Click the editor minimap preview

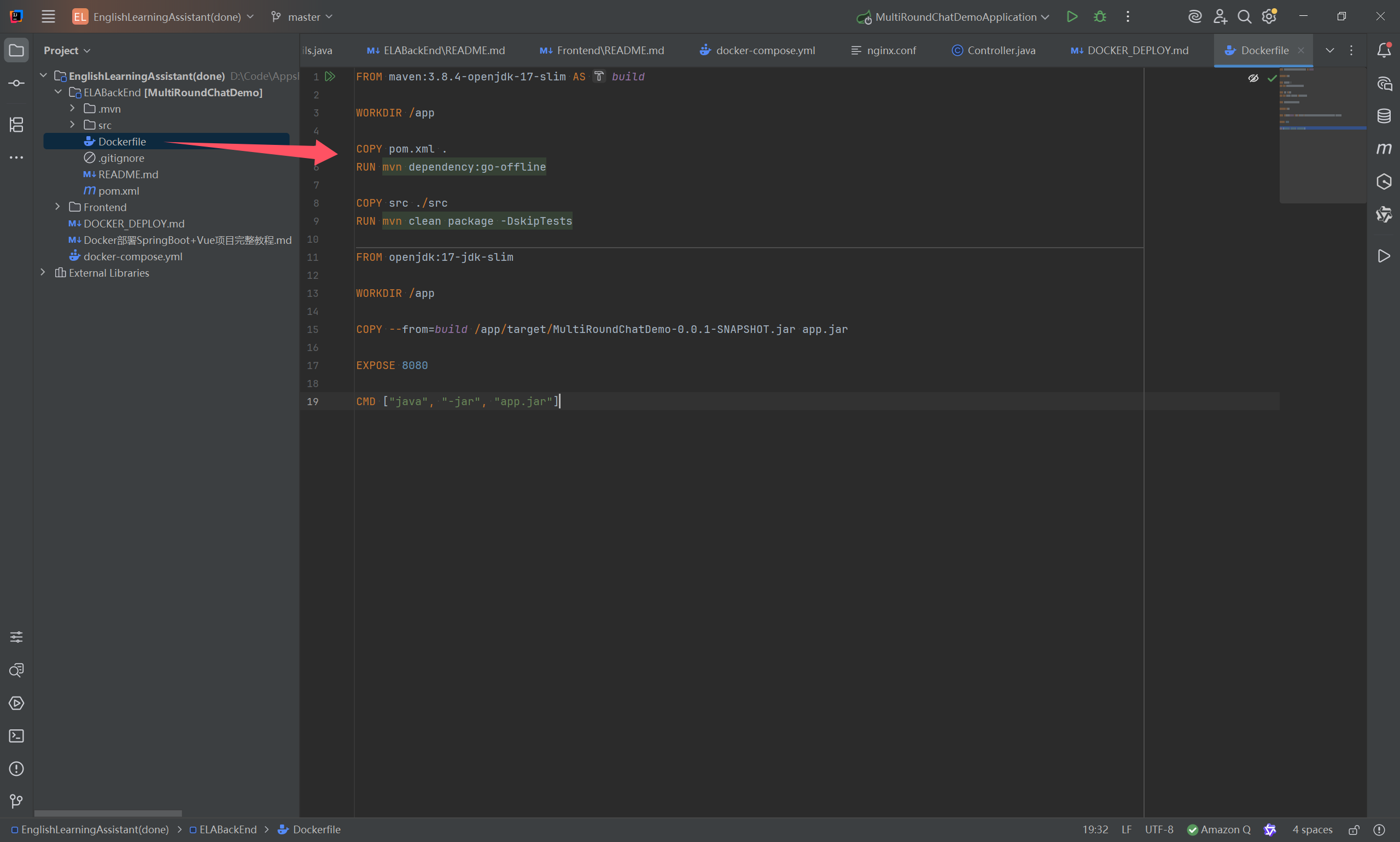point(1322,135)
